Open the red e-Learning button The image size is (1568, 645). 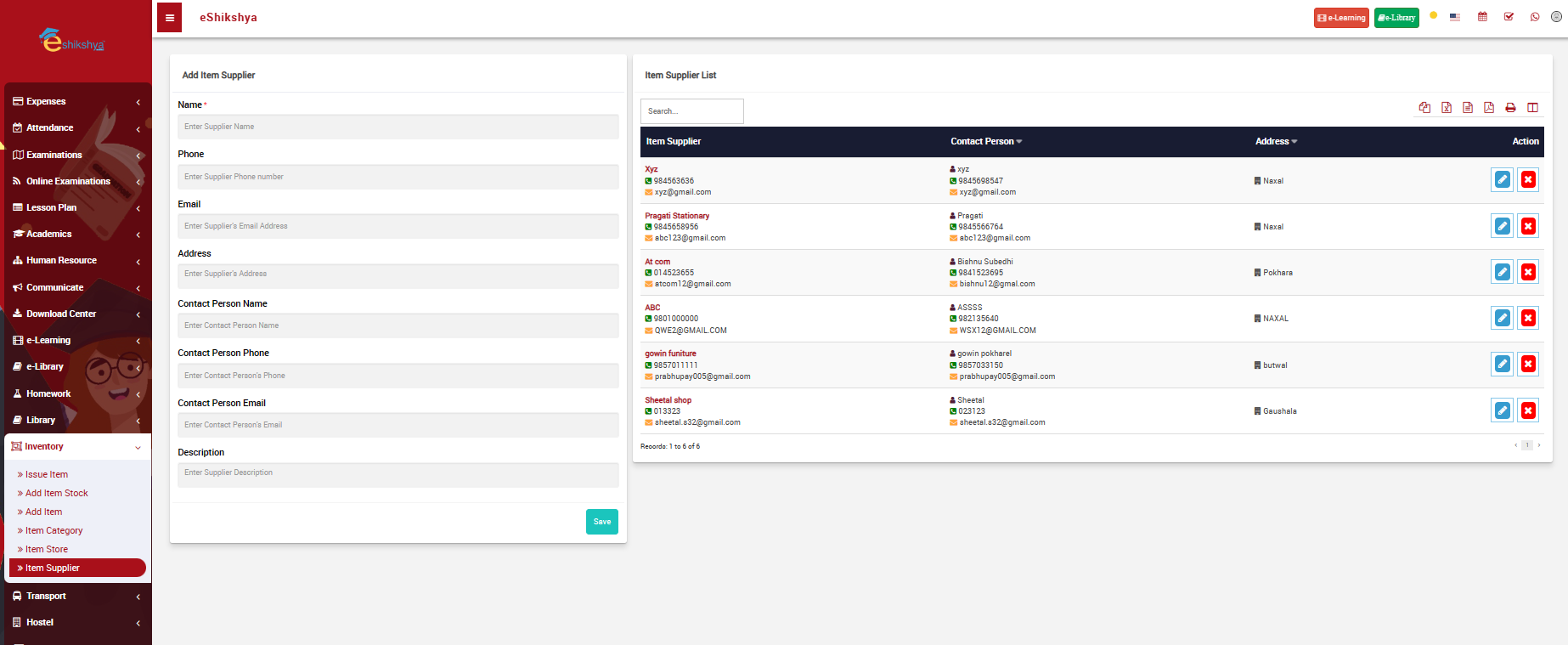tap(1340, 18)
